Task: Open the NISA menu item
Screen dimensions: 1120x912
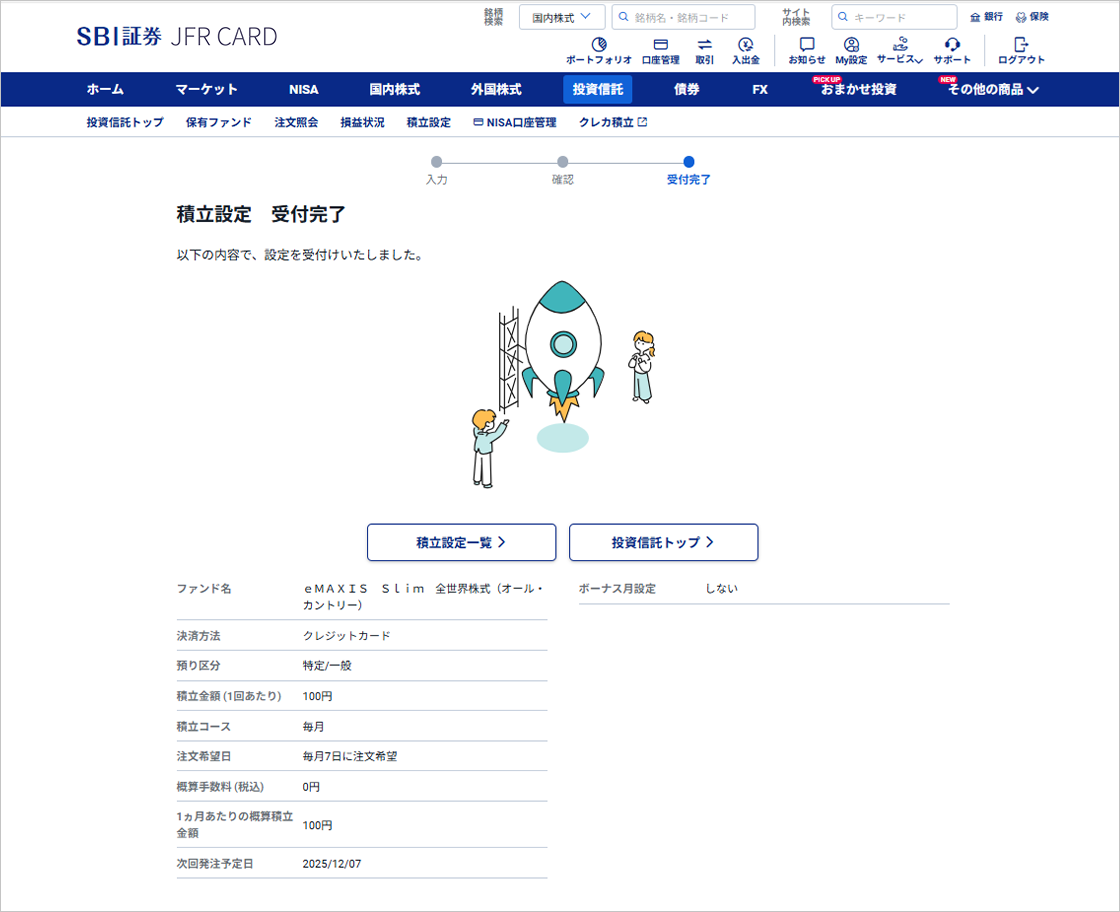Action: [303, 89]
